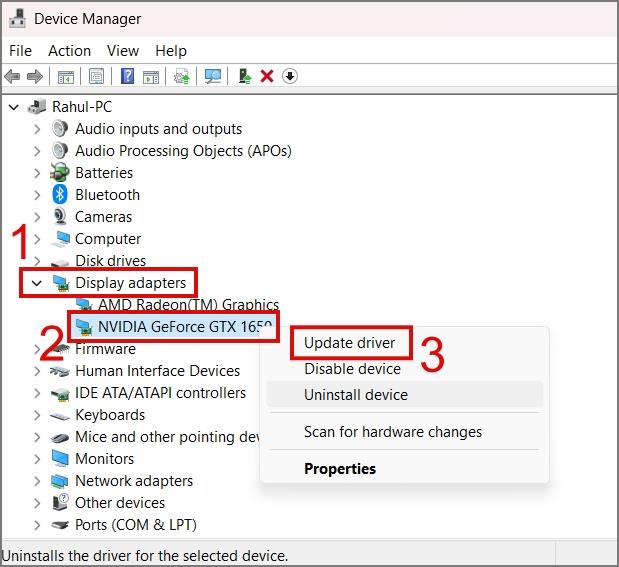The width and height of the screenshot is (619, 567).
Task: Select the Rahul-PC label
Action: 82,107
